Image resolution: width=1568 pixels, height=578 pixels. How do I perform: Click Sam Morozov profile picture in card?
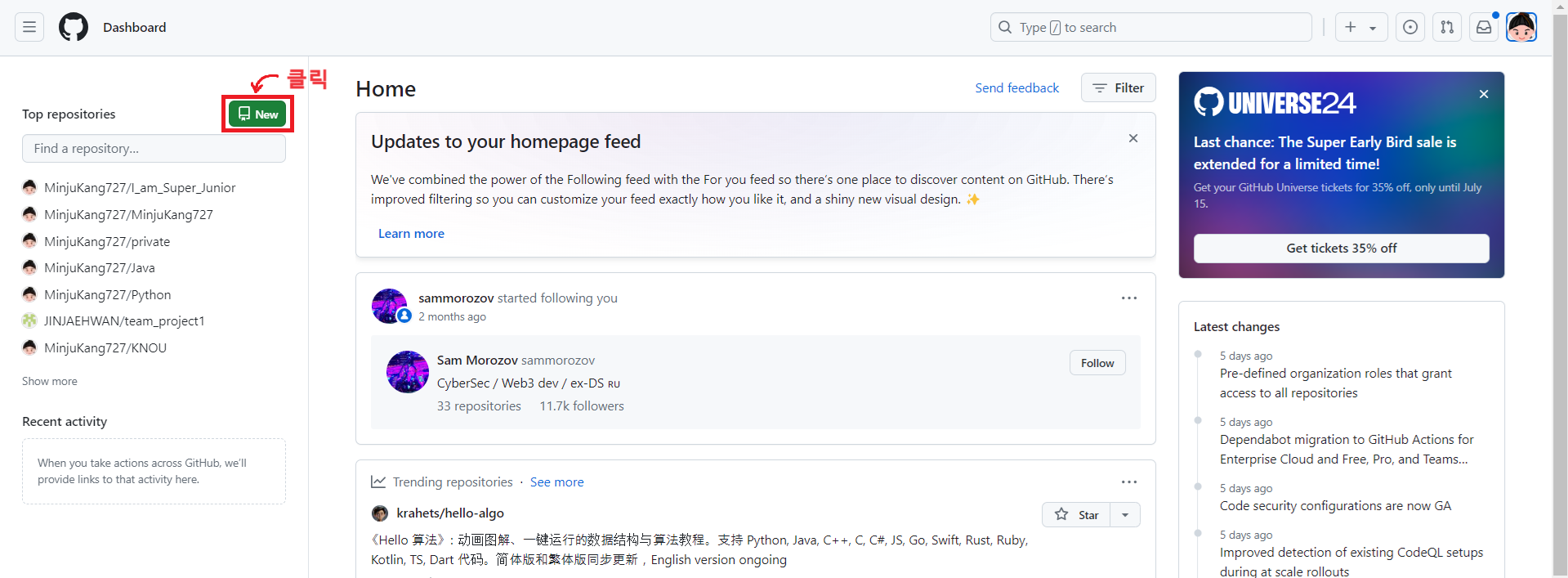[408, 372]
